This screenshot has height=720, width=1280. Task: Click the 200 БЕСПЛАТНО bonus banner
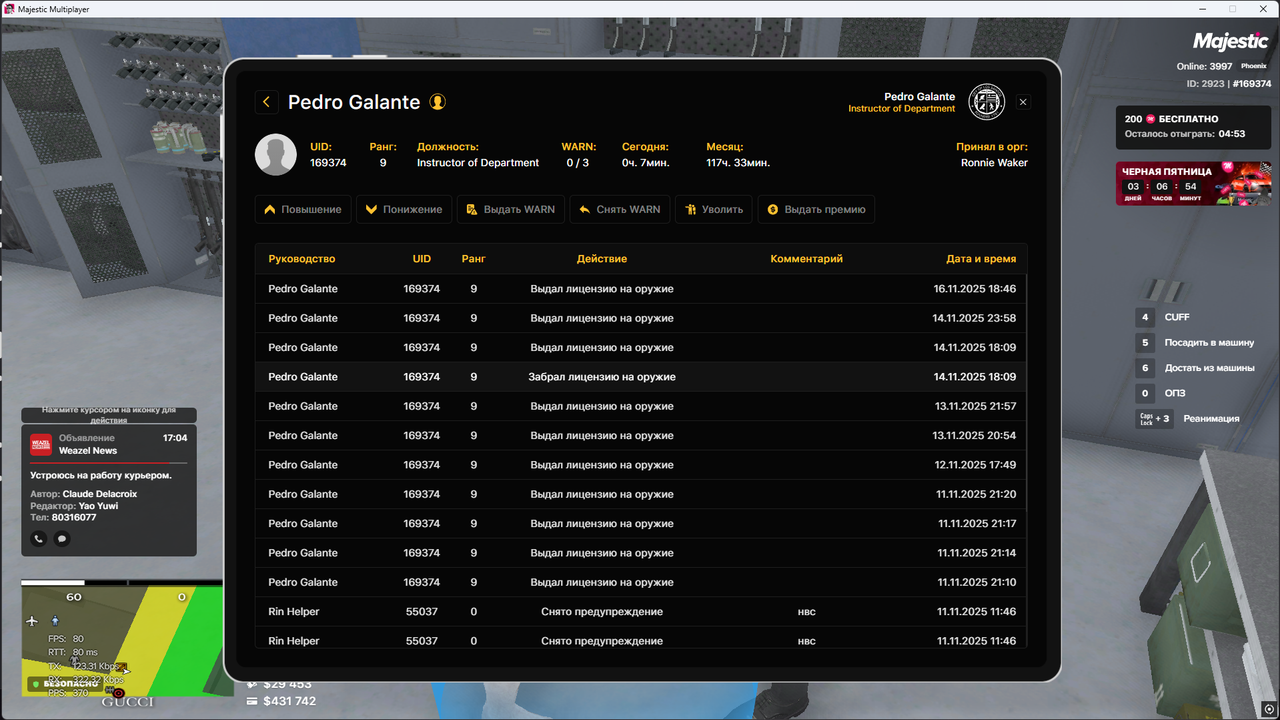point(1193,126)
